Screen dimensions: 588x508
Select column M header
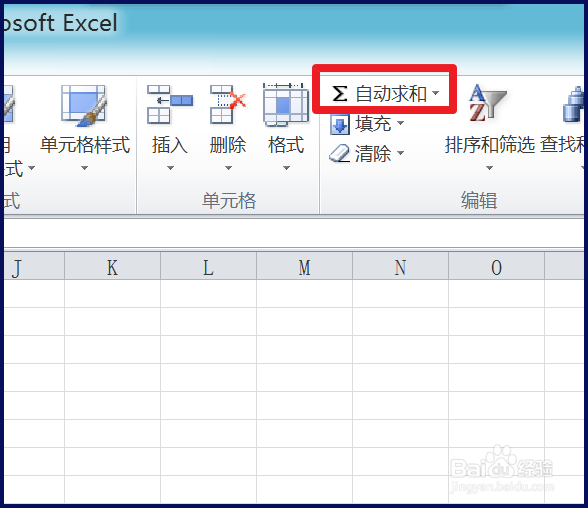pyautogui.click(x=304, y=266)
